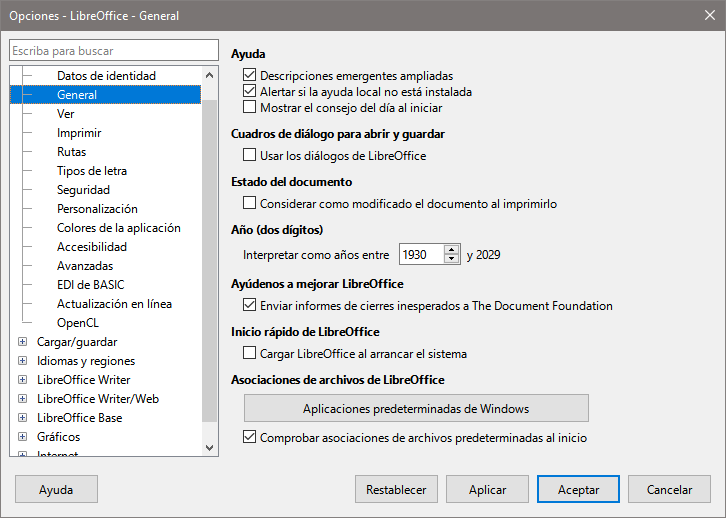Enable Usar los diálogos de LibreOffice

point(250,155)
